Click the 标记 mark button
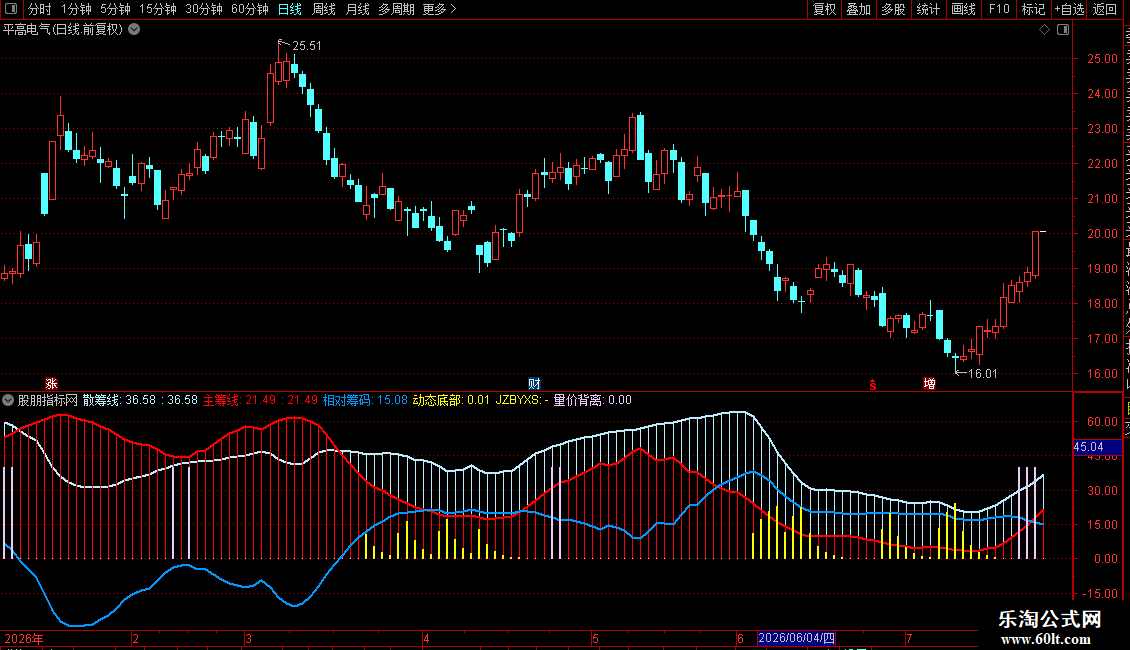 click(x=1033, y=9)
